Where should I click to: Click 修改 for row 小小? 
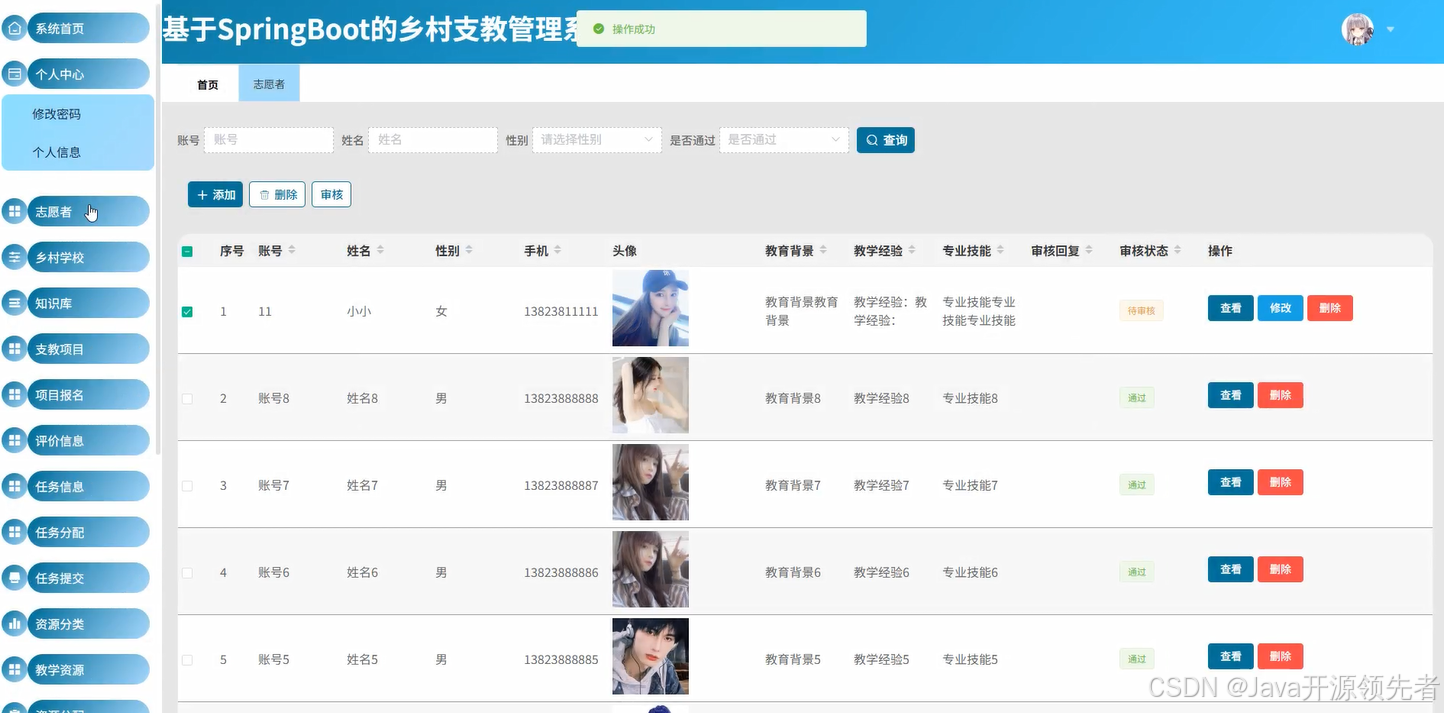click(x=1280, y=308)
